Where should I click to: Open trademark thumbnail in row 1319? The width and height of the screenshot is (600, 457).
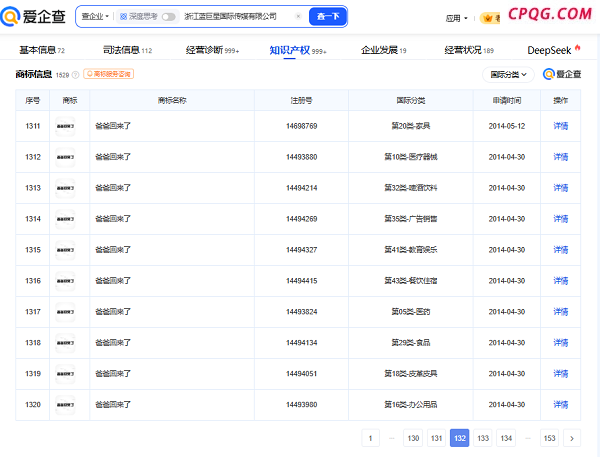65,374
